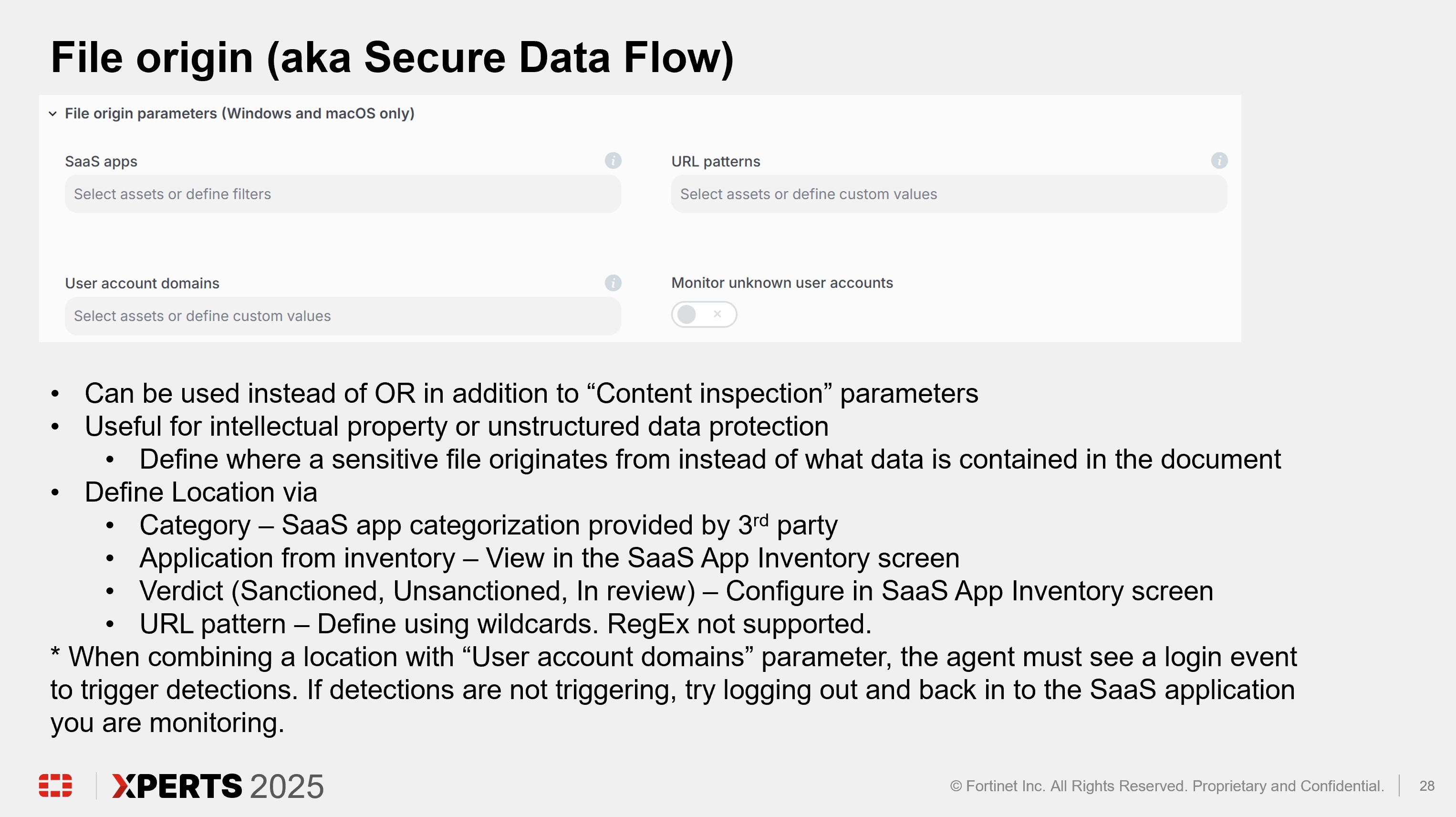Click the URL patterns info icon
Image resolution: width=1456 pixels, height=817 pixels.
pos(1219,160)
